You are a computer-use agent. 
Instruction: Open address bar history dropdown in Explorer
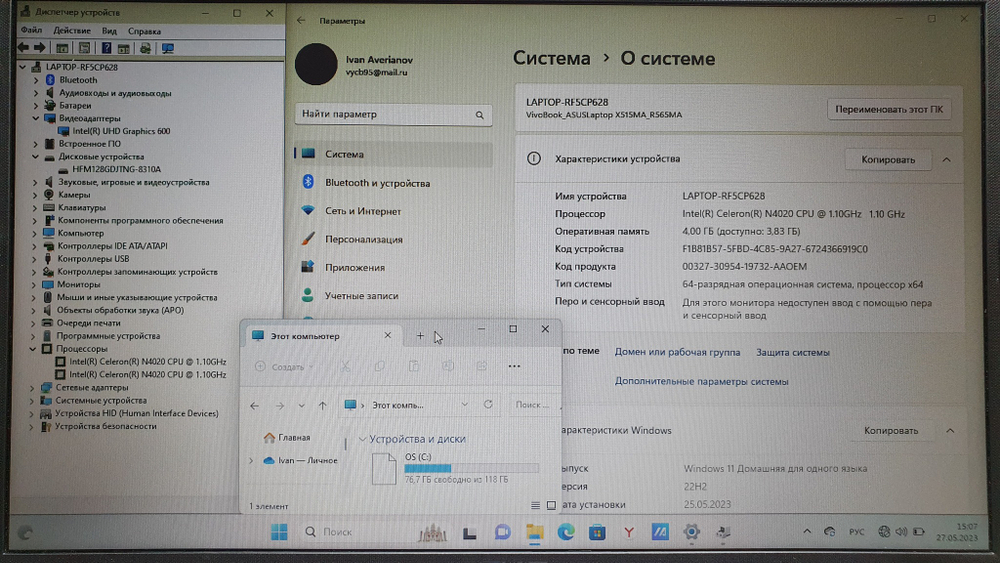point(464,404)
